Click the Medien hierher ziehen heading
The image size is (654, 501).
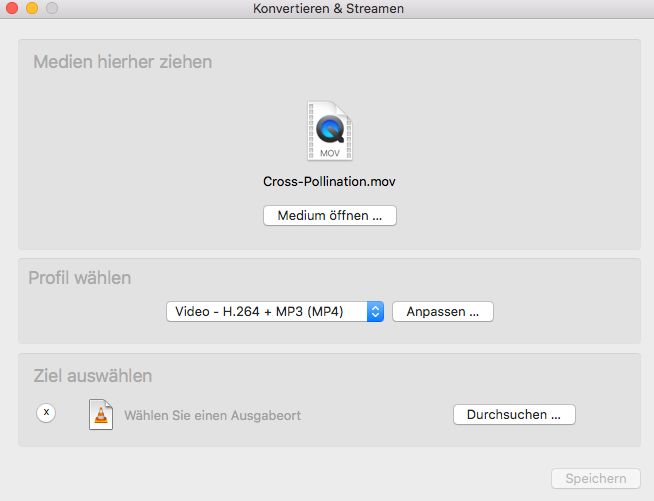[123, 62]
